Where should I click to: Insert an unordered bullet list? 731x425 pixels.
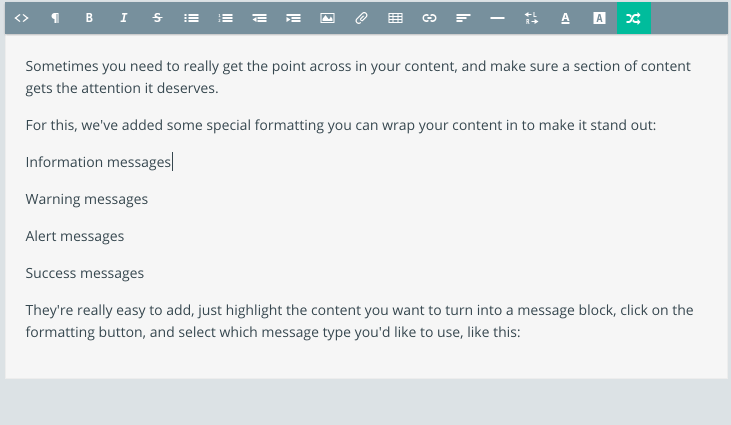(x=192, y=18)
